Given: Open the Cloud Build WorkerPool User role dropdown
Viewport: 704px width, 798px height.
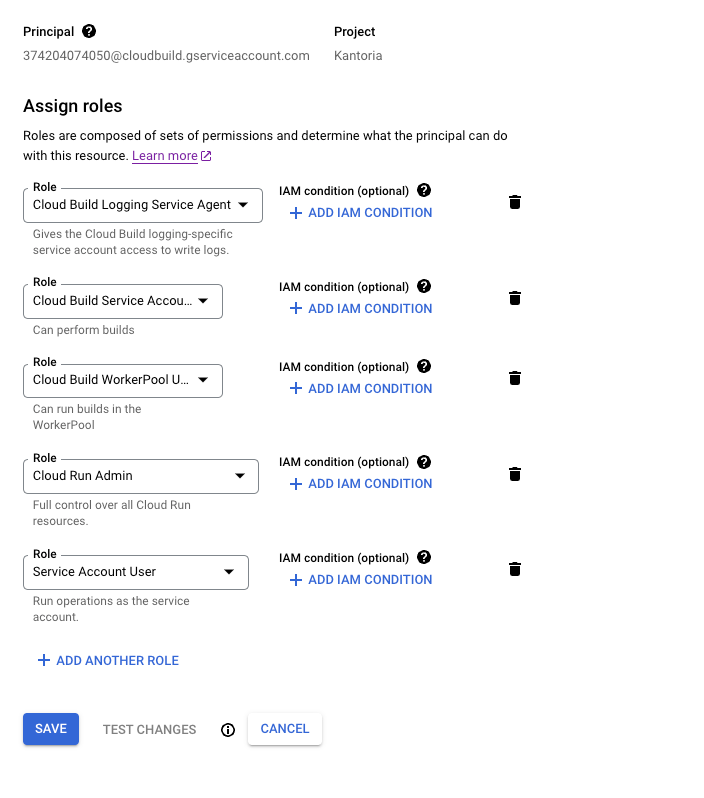Looking at the screenshot, I should pos(122,381).
